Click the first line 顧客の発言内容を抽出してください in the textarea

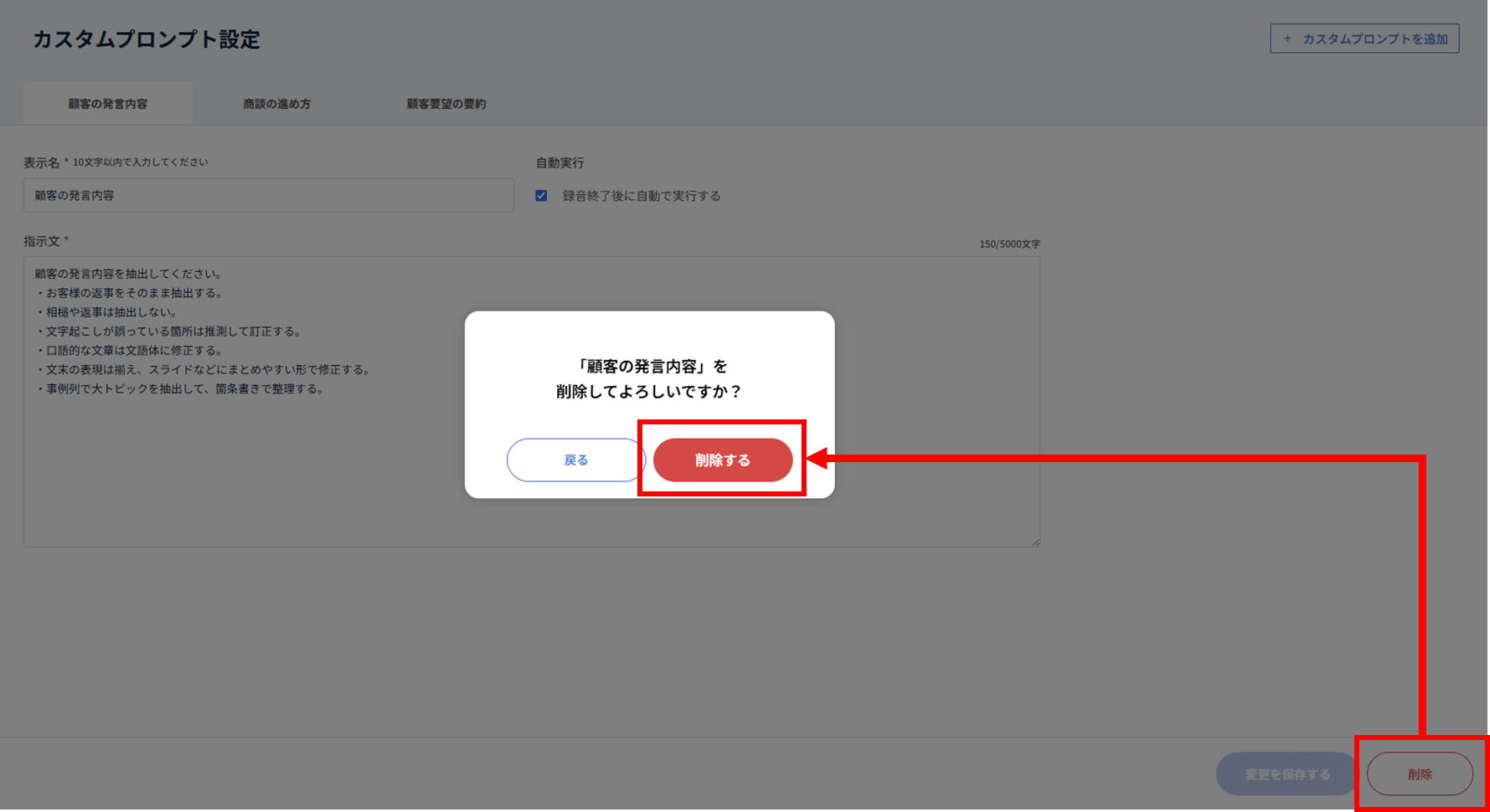click(128, 274)
